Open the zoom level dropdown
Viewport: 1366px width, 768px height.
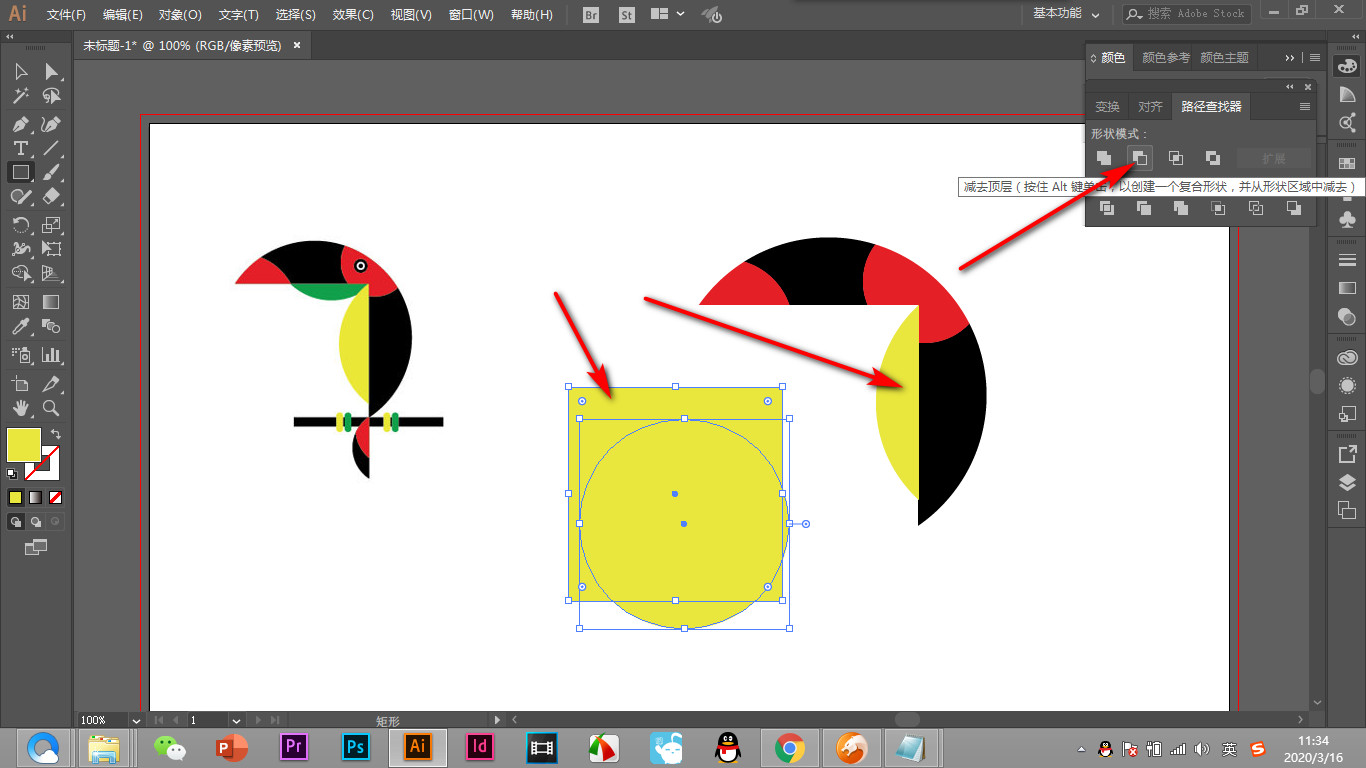135,720
